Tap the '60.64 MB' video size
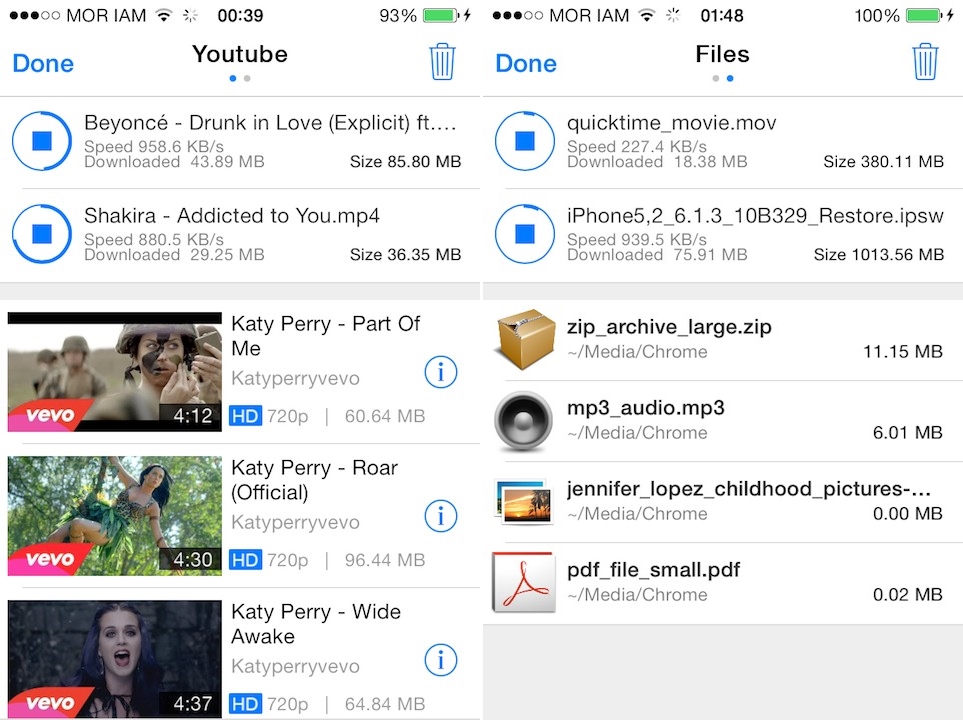This screenshot has height=720, width=963. [x=384, y=416]
